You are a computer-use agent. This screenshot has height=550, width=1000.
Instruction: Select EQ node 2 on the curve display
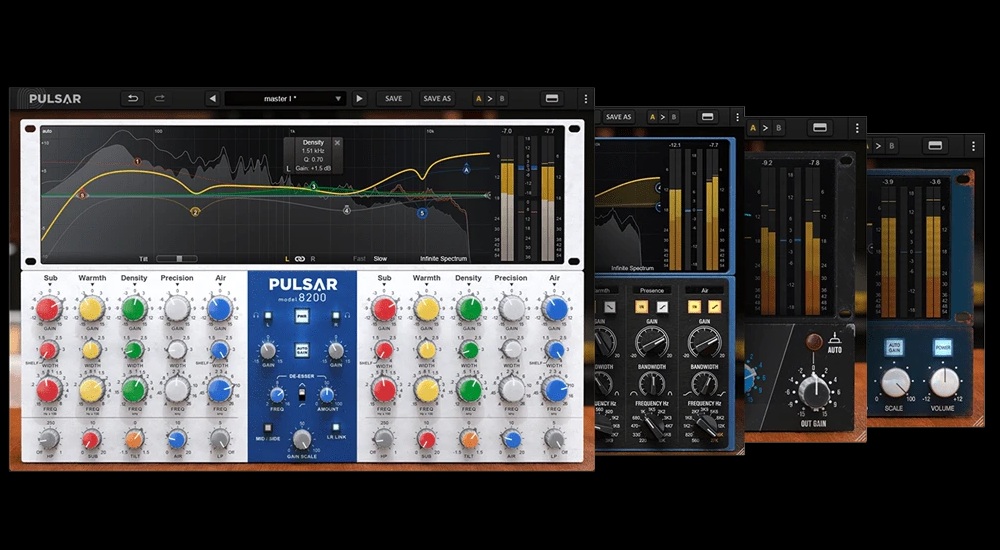[195, 212]
